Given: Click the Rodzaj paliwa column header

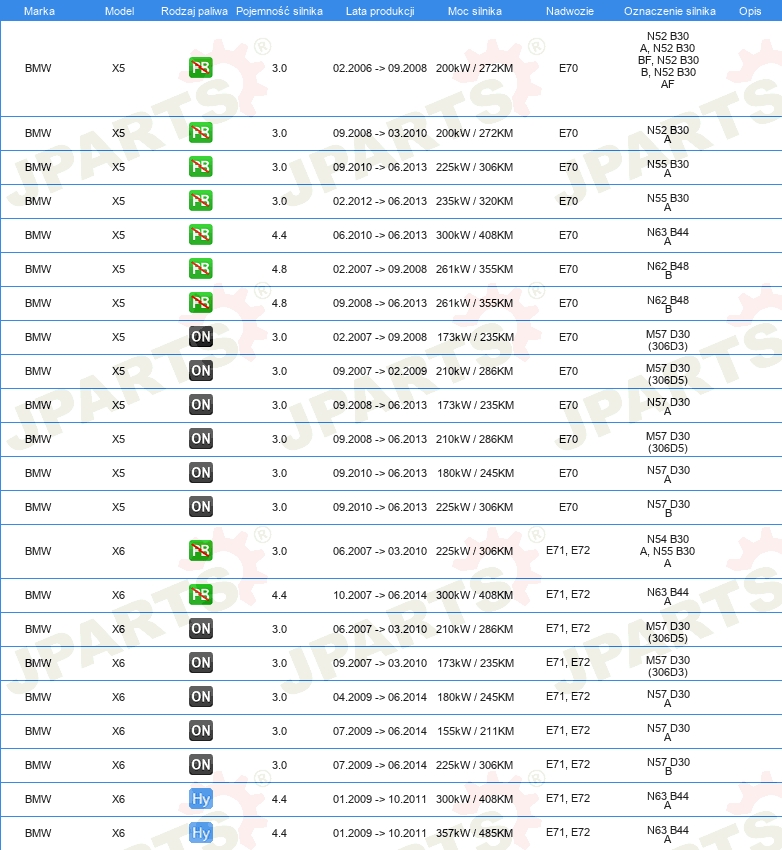Looking at the screenshot, I should 194,11.
